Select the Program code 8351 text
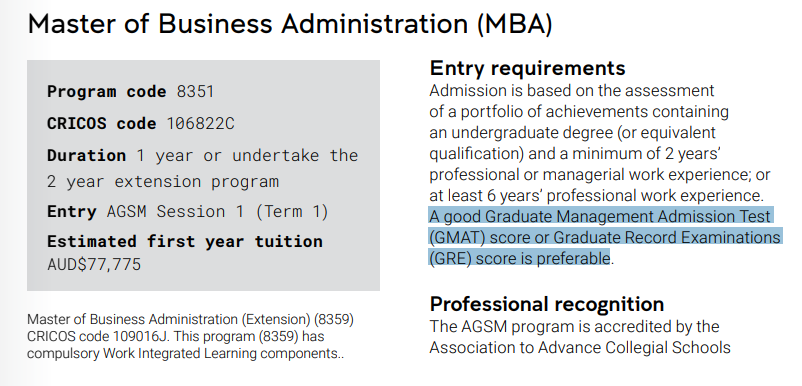Screen dimensions: 802x386 [130, 92]
